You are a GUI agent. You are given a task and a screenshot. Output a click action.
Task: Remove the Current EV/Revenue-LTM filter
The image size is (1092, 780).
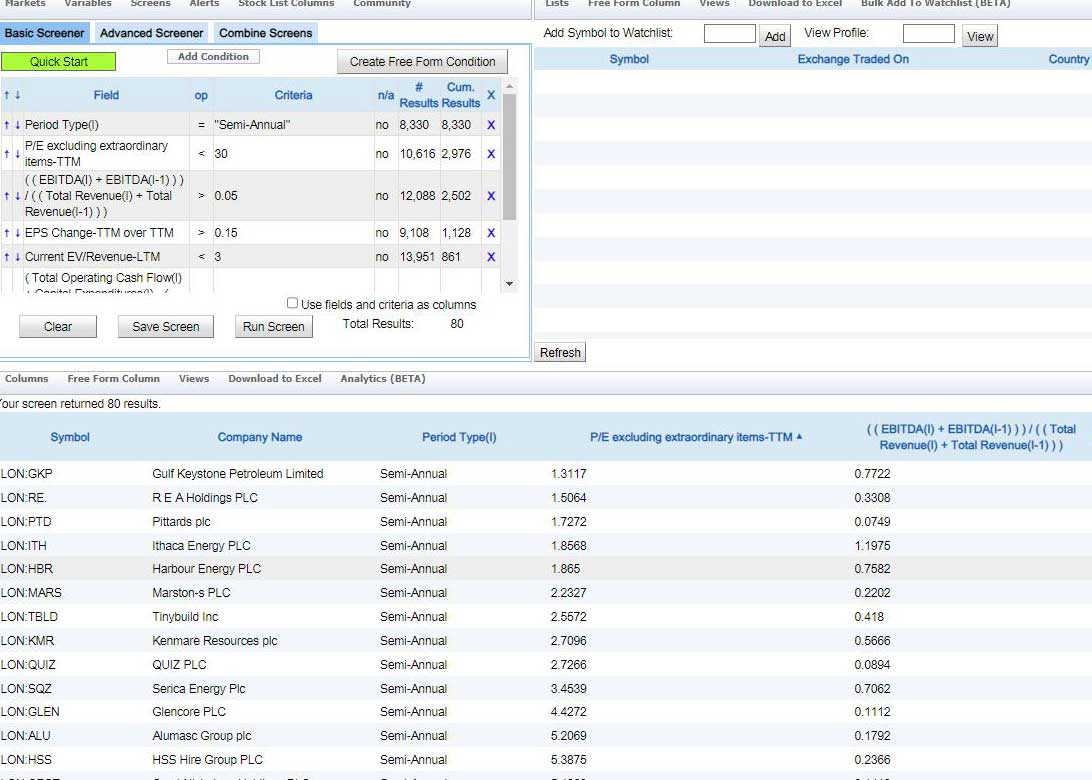(490, 257)
